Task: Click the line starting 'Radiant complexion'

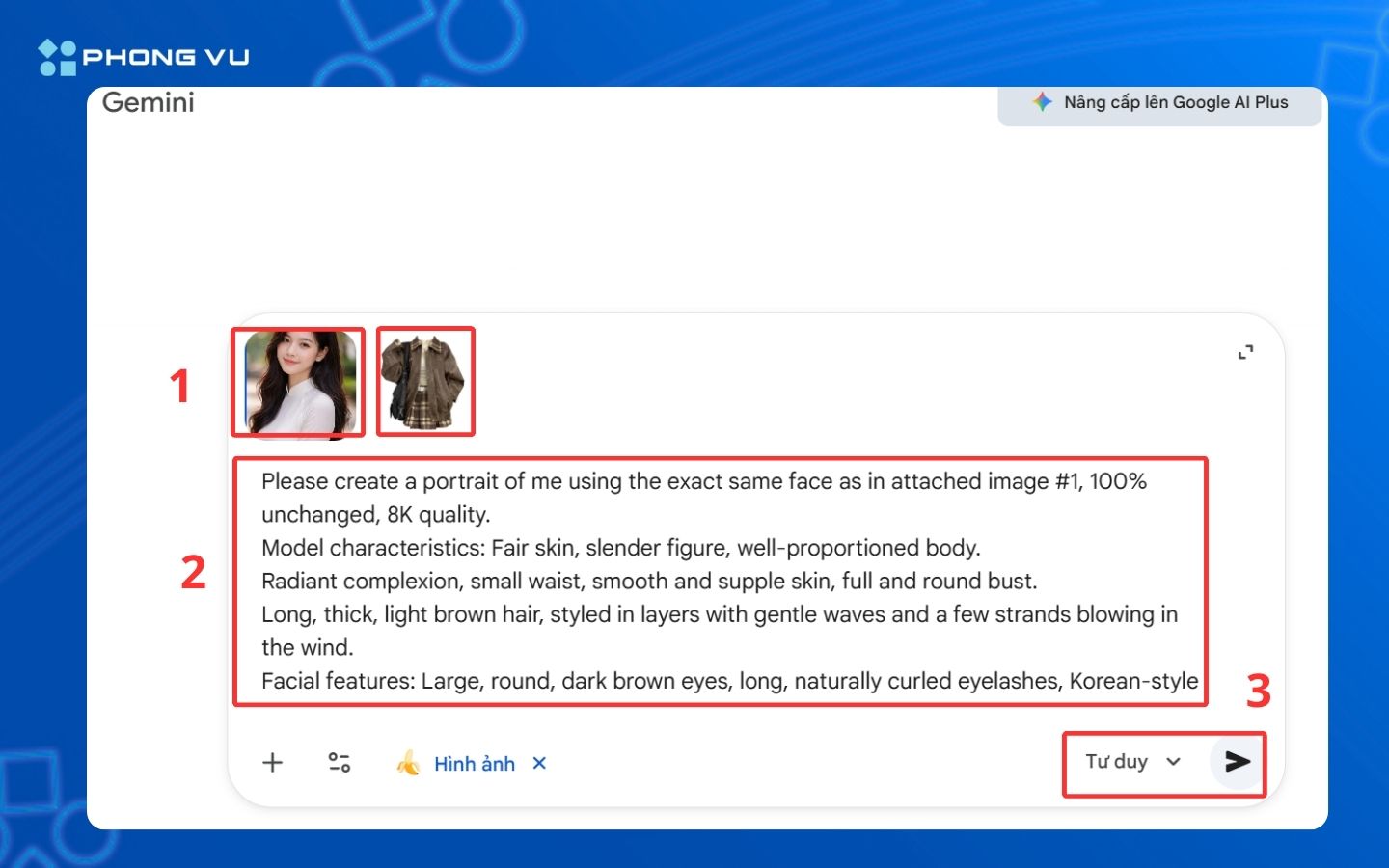Action: pos(649,582)
